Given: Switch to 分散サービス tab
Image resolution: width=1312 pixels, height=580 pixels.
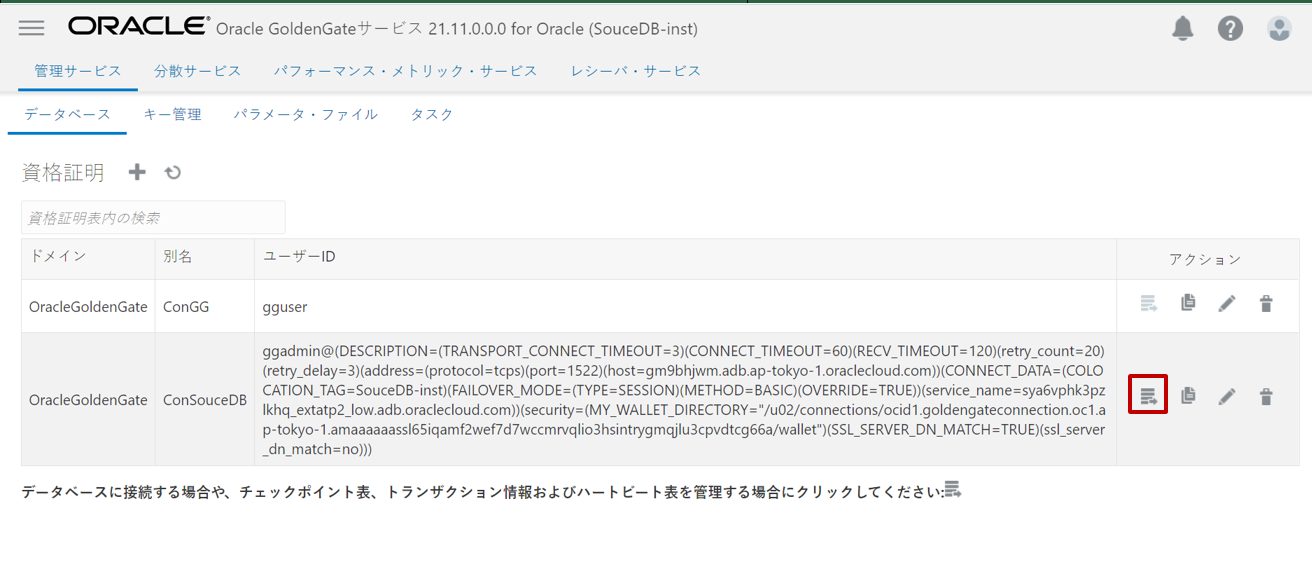Looking at the screenshot, I should 198,71.
